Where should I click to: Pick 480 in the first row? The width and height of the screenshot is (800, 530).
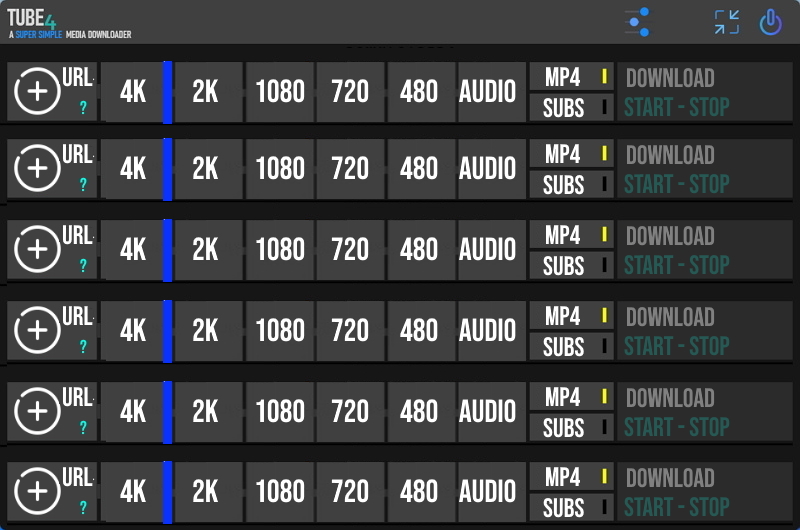pos(421,92)
